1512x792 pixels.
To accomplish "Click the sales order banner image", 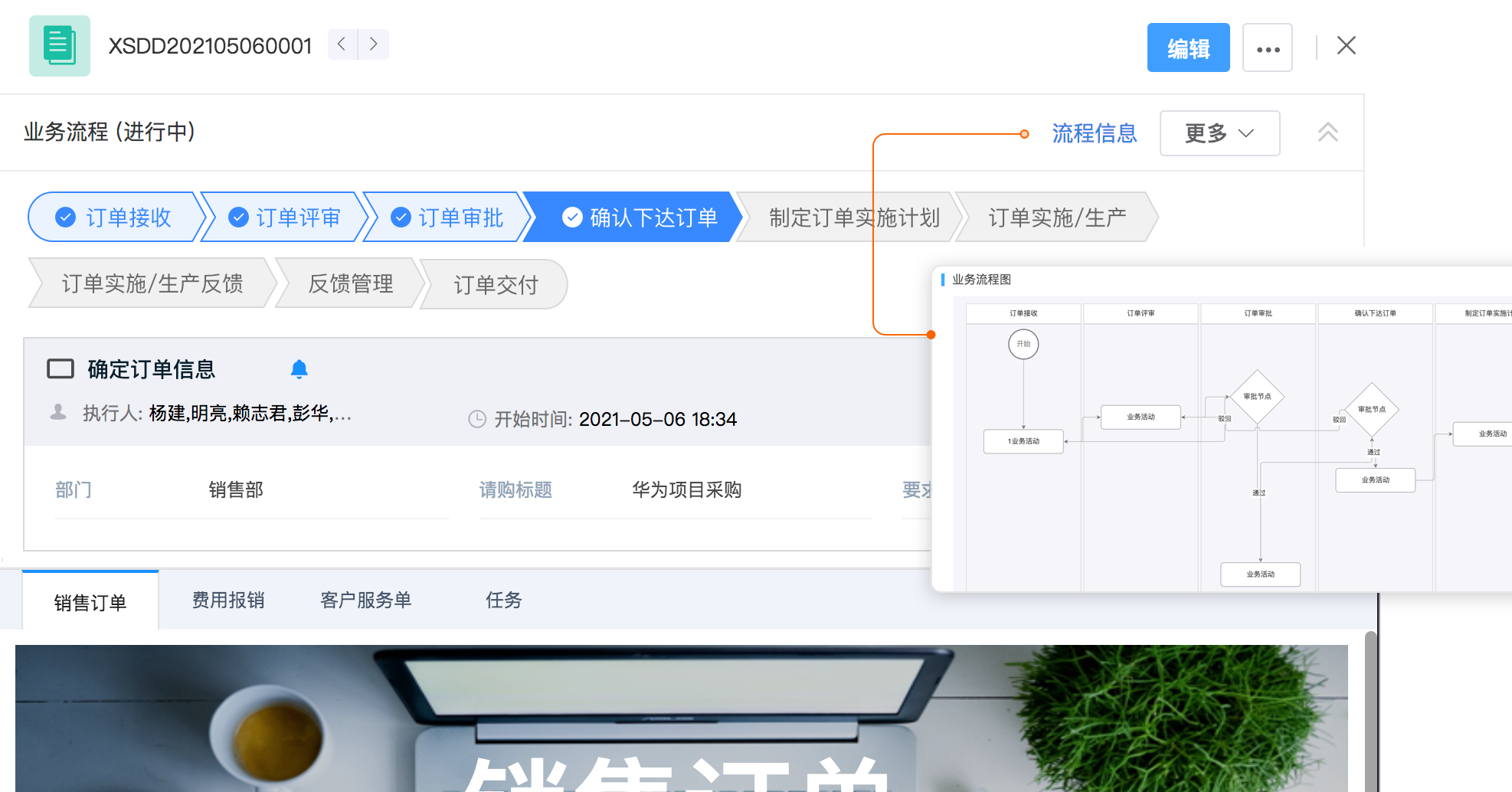I will coord(682,718).
